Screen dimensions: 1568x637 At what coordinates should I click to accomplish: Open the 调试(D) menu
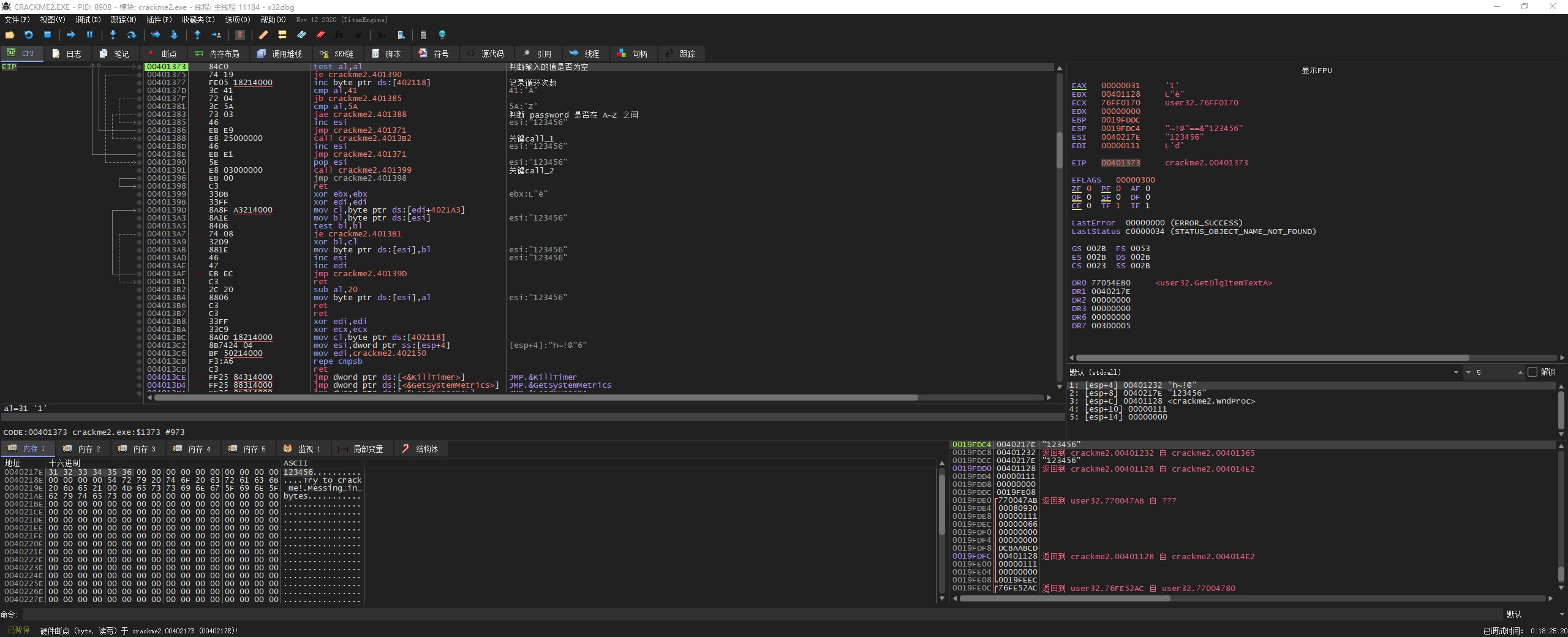pos(88,20)
